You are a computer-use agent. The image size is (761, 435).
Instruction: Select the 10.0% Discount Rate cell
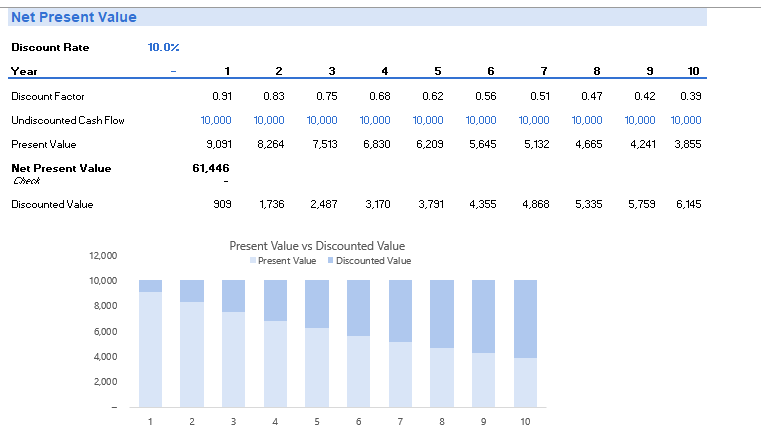pos(163,47)
